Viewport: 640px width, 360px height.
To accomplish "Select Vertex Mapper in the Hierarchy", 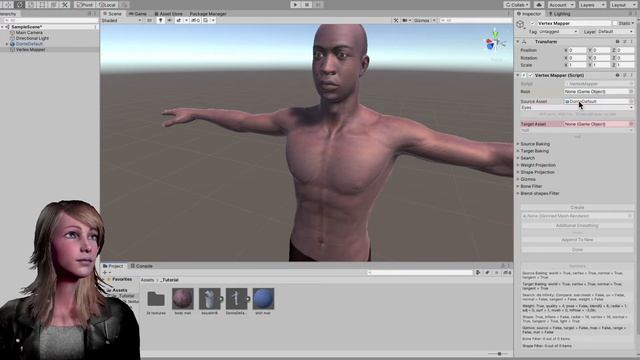I will [30, 49].
